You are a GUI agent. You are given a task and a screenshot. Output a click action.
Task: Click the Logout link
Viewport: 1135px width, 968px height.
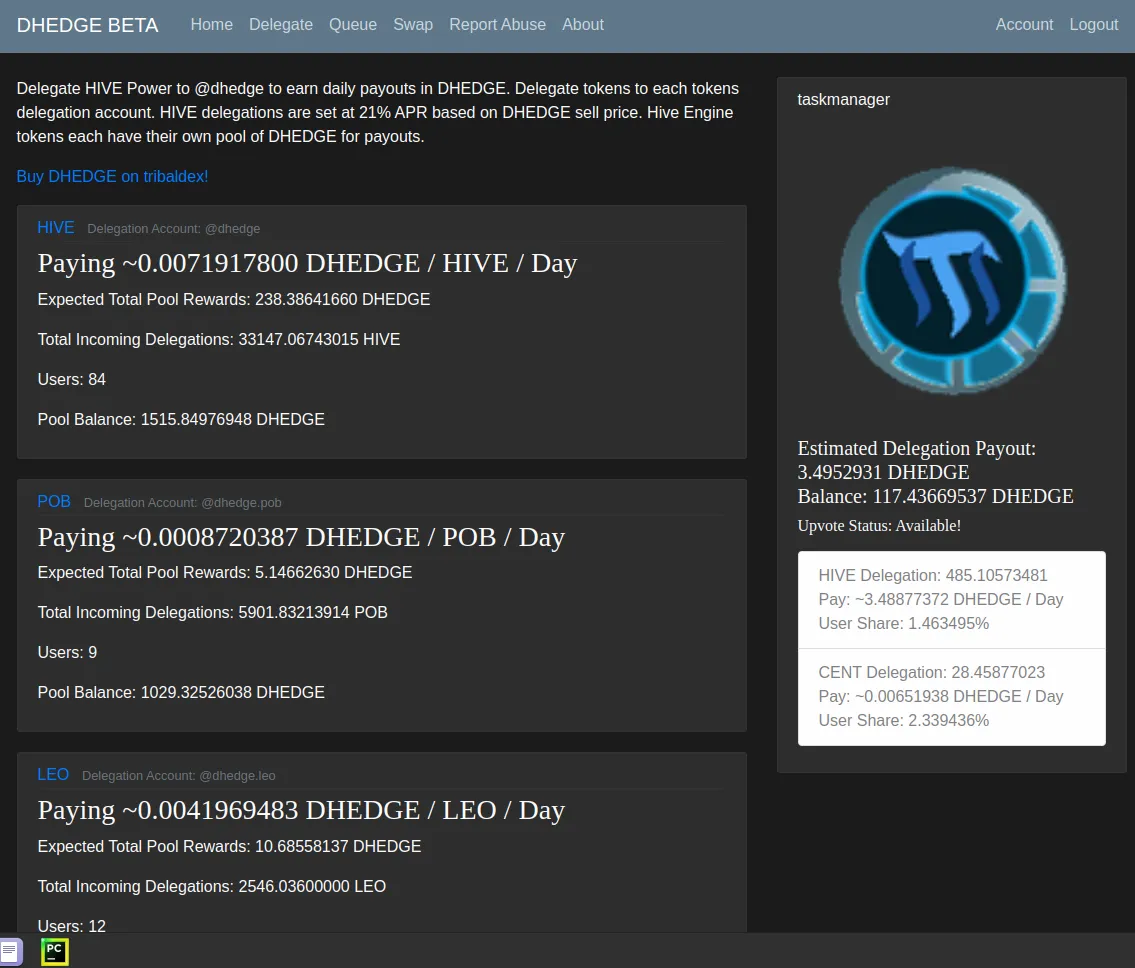coord(1094,25)
